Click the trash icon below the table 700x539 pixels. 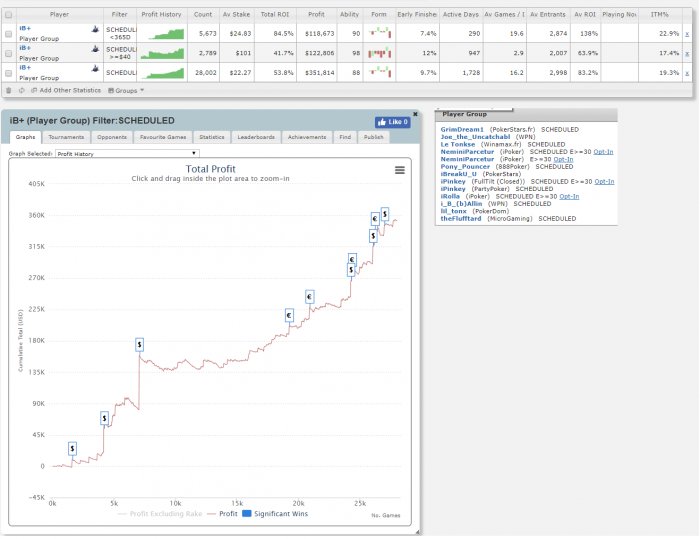pos(9,90)
